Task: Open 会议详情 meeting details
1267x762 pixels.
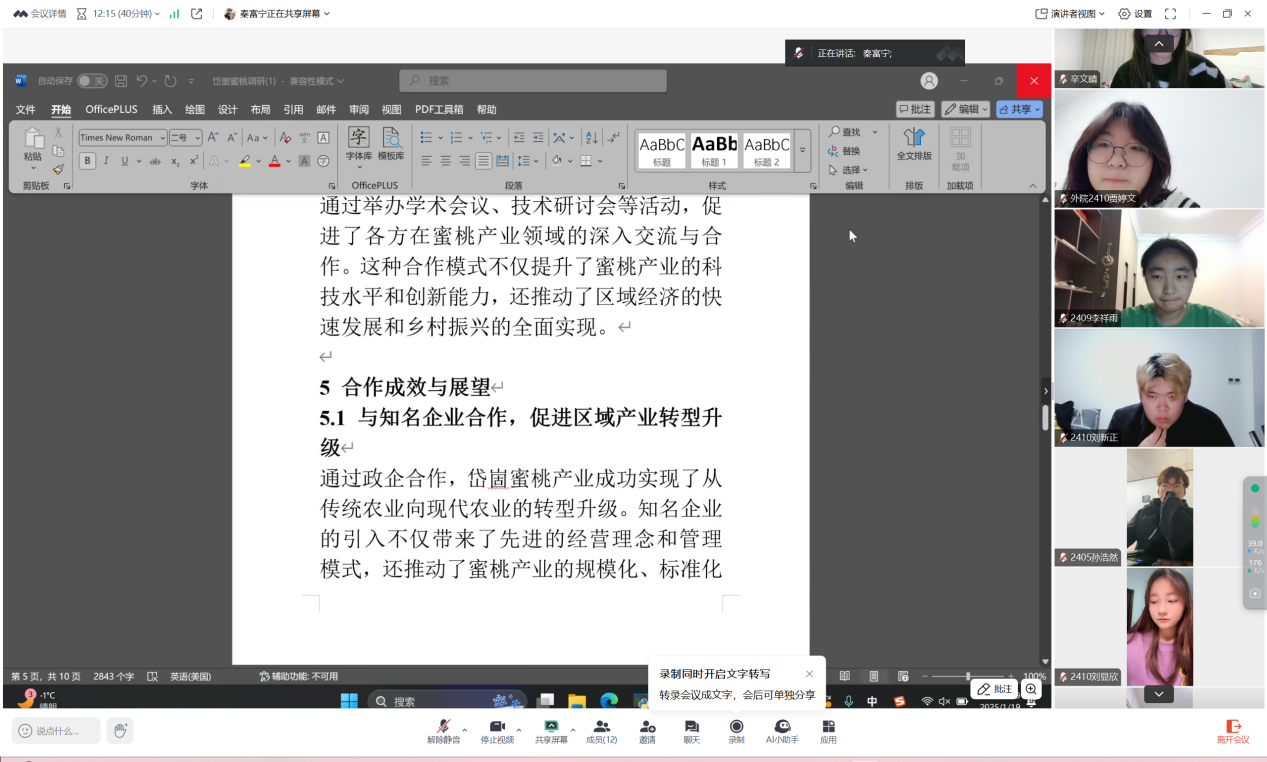Action: [40, 14]
